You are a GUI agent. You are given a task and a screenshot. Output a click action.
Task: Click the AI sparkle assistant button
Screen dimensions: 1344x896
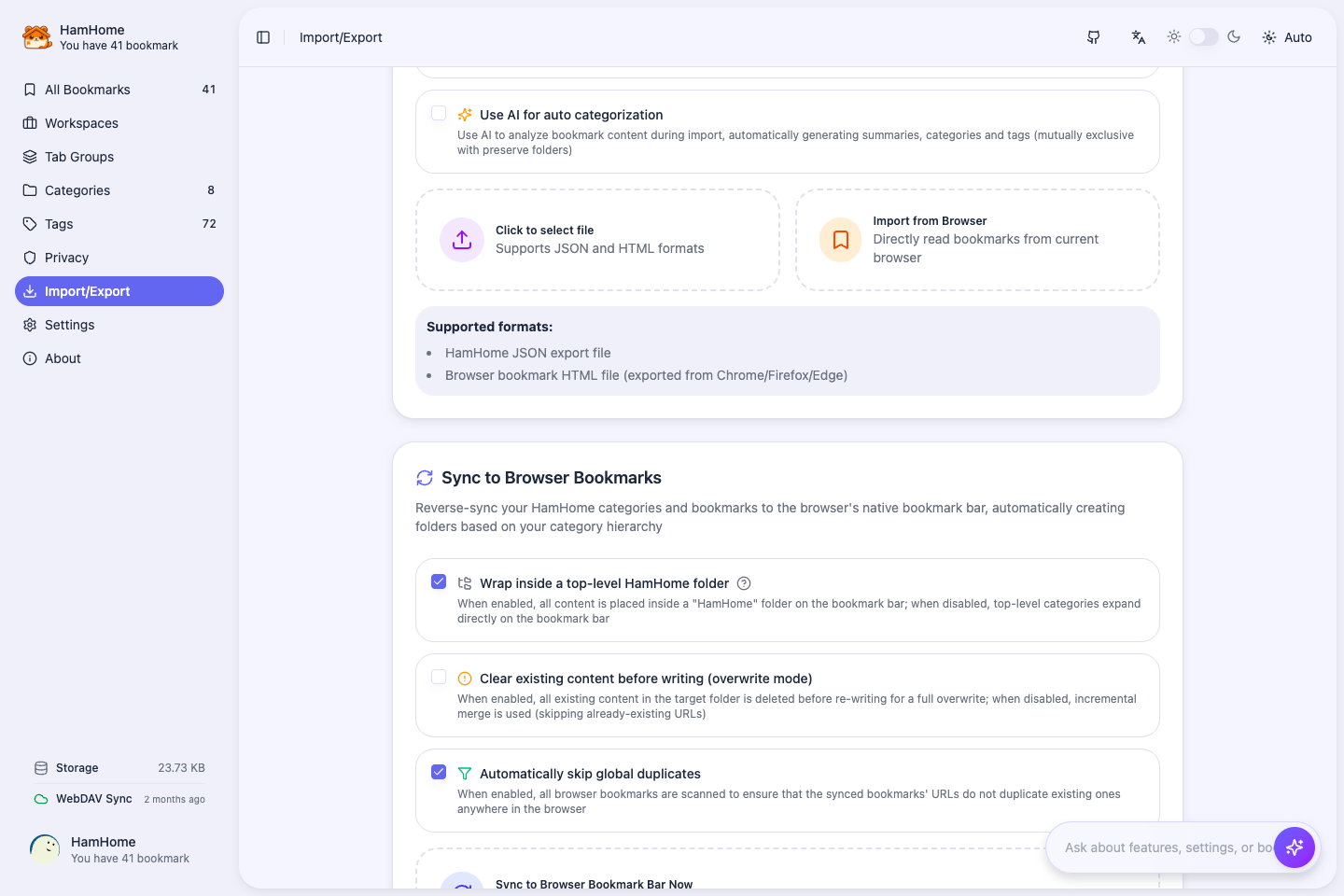(x=1295, y=847)
